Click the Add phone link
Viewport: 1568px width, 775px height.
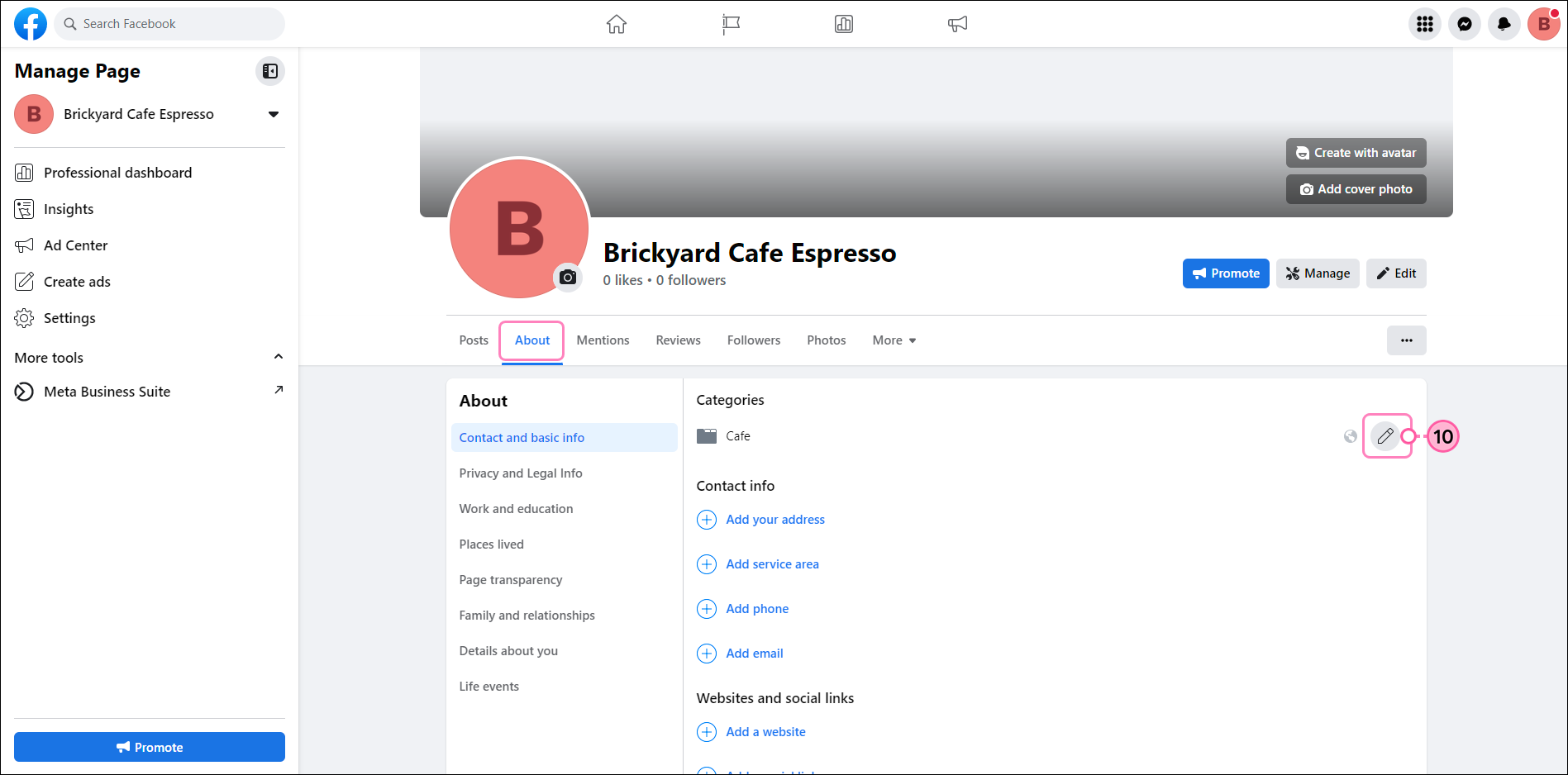click(x=757, y=609)
